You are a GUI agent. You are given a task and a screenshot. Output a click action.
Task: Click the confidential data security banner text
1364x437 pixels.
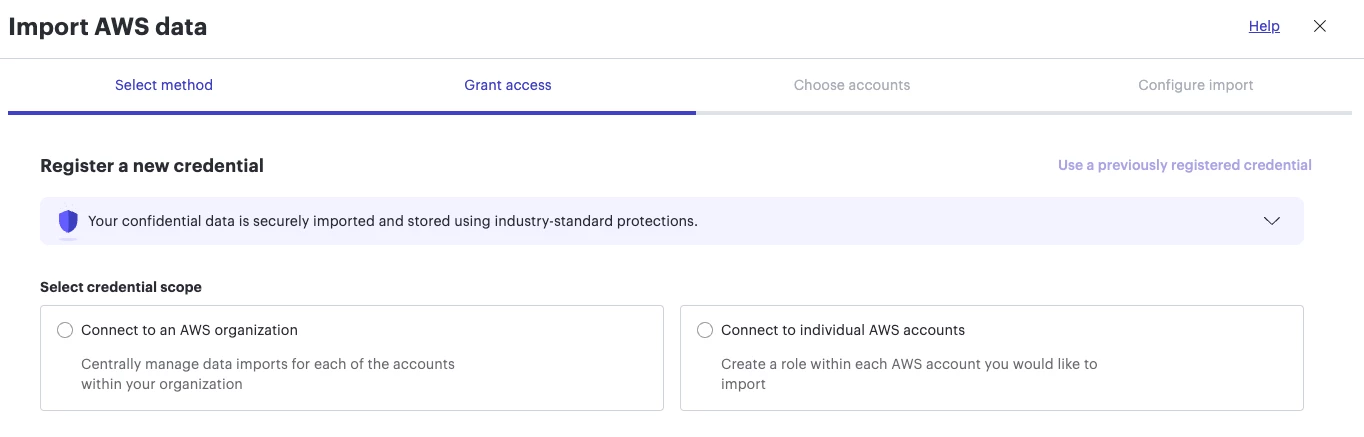393,221
